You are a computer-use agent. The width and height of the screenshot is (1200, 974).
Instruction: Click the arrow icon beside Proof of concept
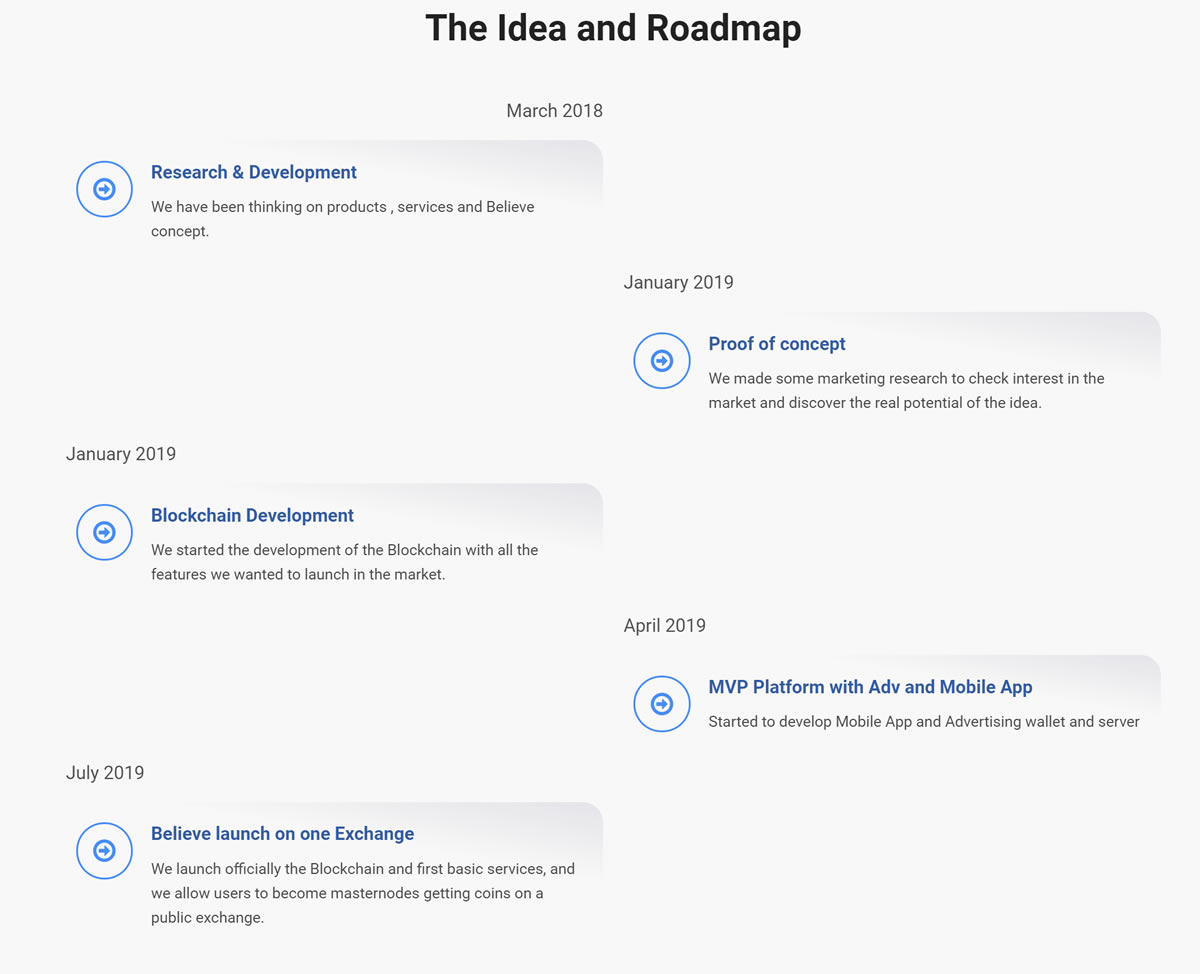[662, 361]
